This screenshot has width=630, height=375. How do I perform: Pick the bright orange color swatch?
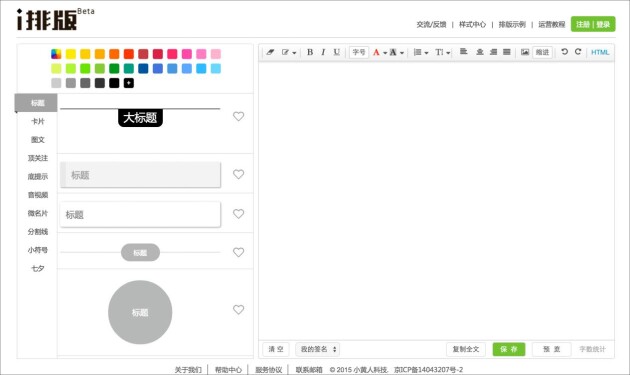[x=114, y=54]
